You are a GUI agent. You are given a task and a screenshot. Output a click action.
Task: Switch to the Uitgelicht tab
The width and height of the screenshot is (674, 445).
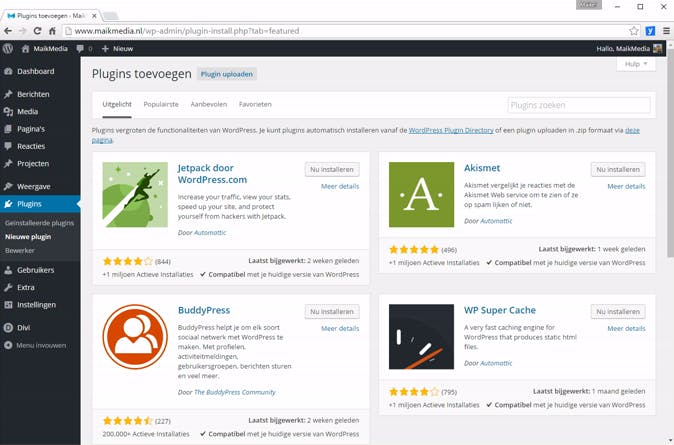(117, 104)
